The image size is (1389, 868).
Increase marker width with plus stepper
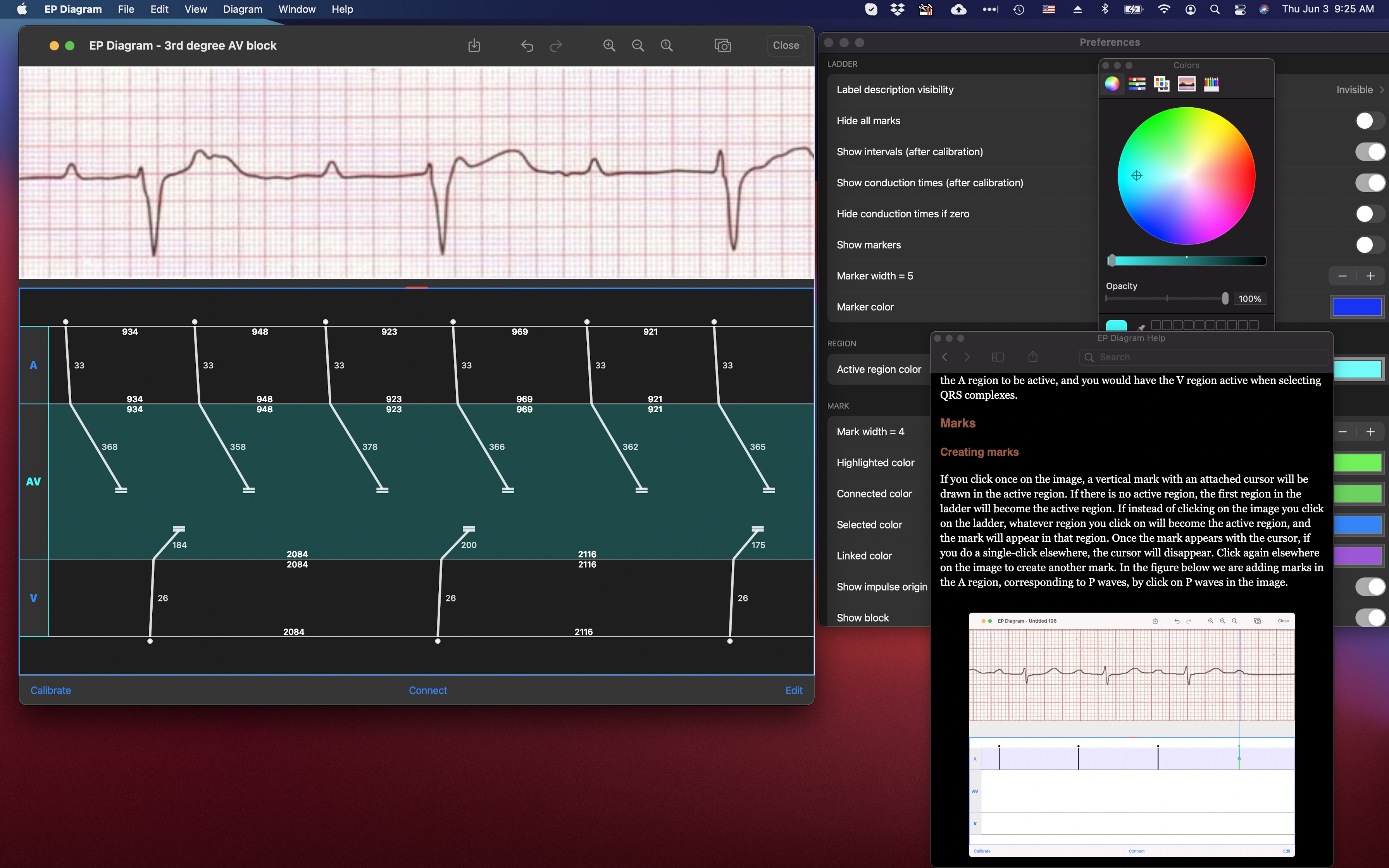pos(1371,276)
